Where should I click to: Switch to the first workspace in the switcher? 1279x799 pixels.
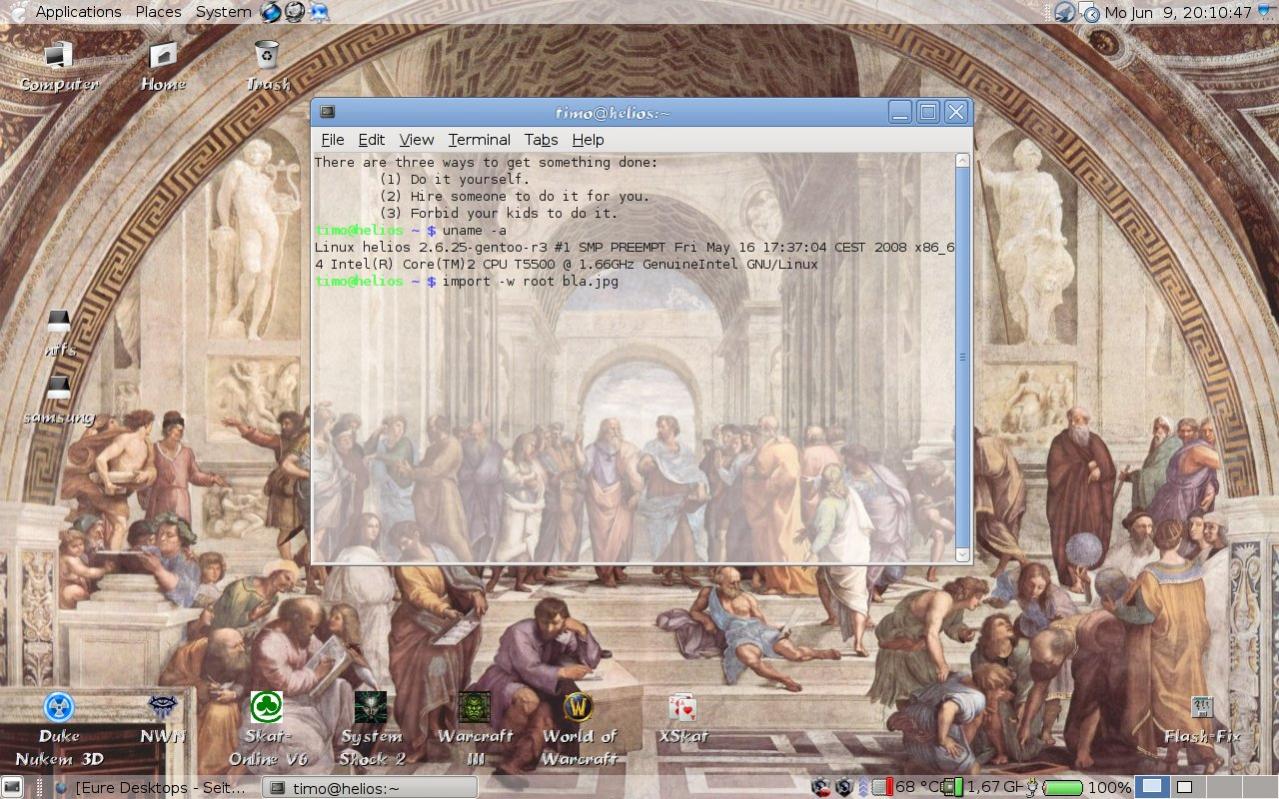(1153, 787)
